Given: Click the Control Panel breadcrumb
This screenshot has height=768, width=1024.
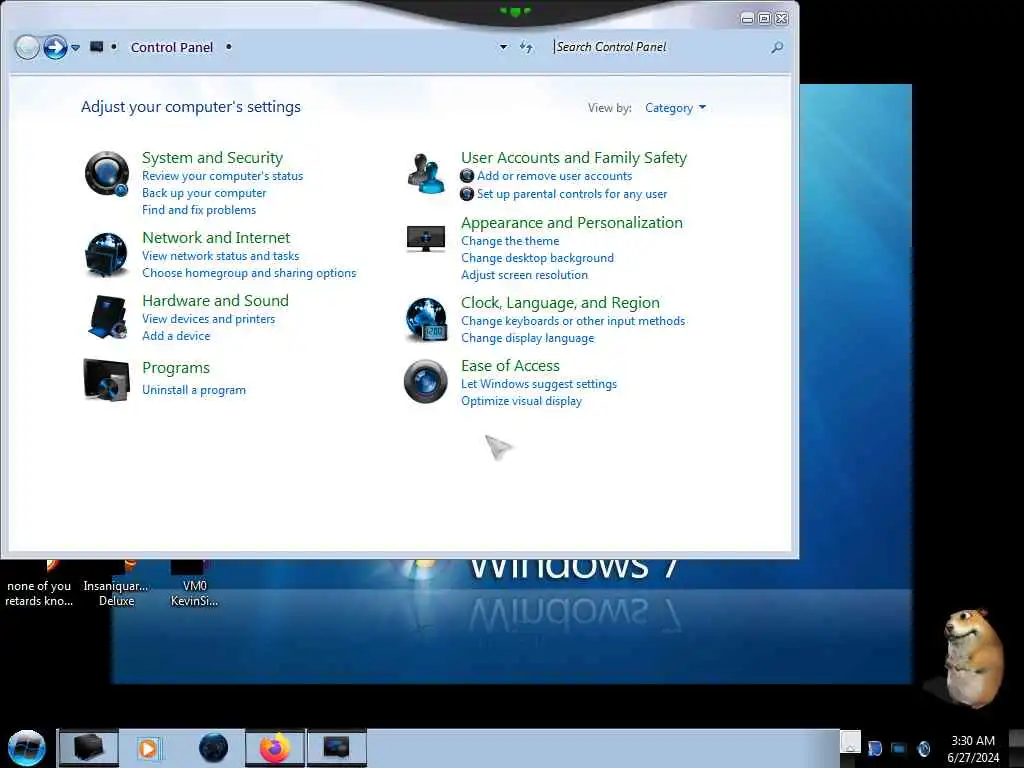Looking at the screenshot, I should tap(172, 47).
